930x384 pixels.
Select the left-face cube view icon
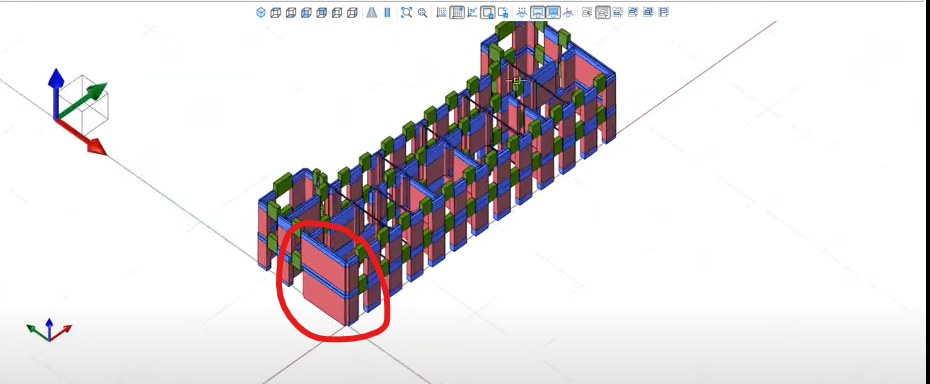click(337, 12)
